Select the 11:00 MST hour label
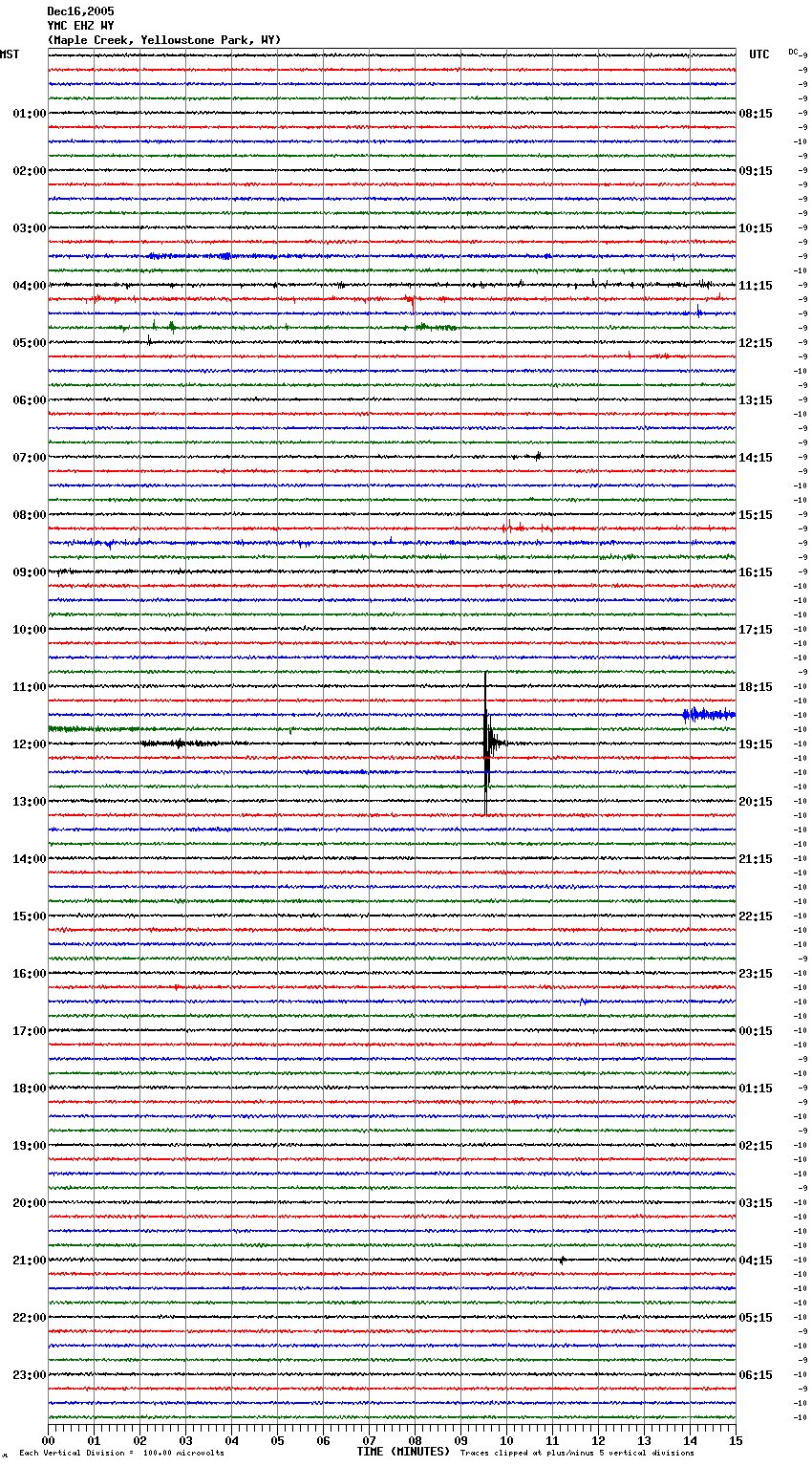 [x=30, y=687]
